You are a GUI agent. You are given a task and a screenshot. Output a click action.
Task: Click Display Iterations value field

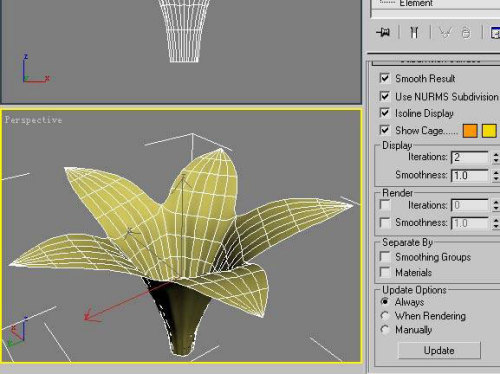click(470, 157)
